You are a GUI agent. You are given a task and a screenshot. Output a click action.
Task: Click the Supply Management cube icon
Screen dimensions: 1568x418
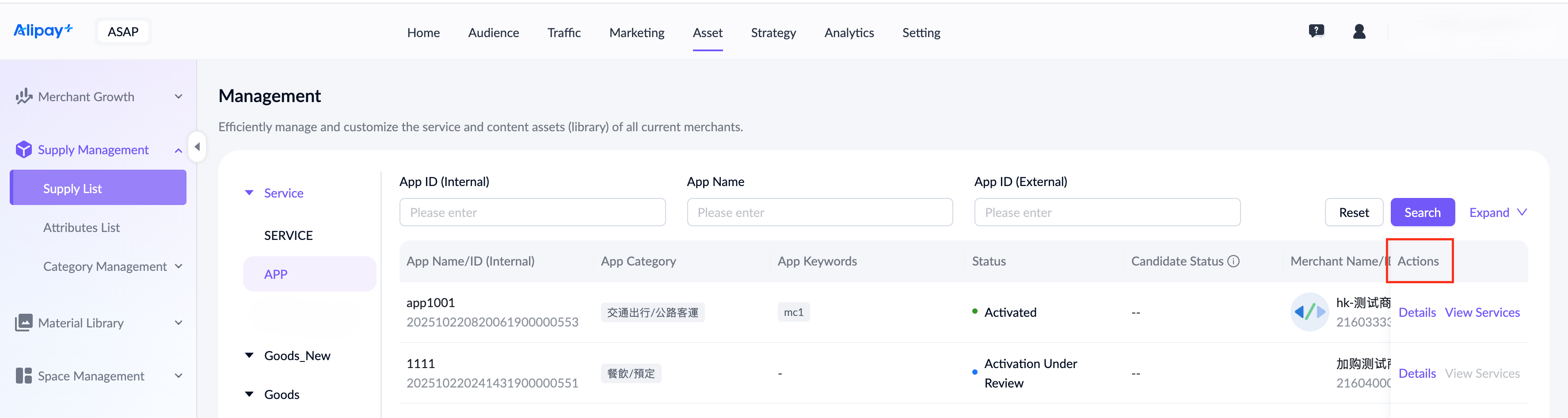tap(24, 150)
